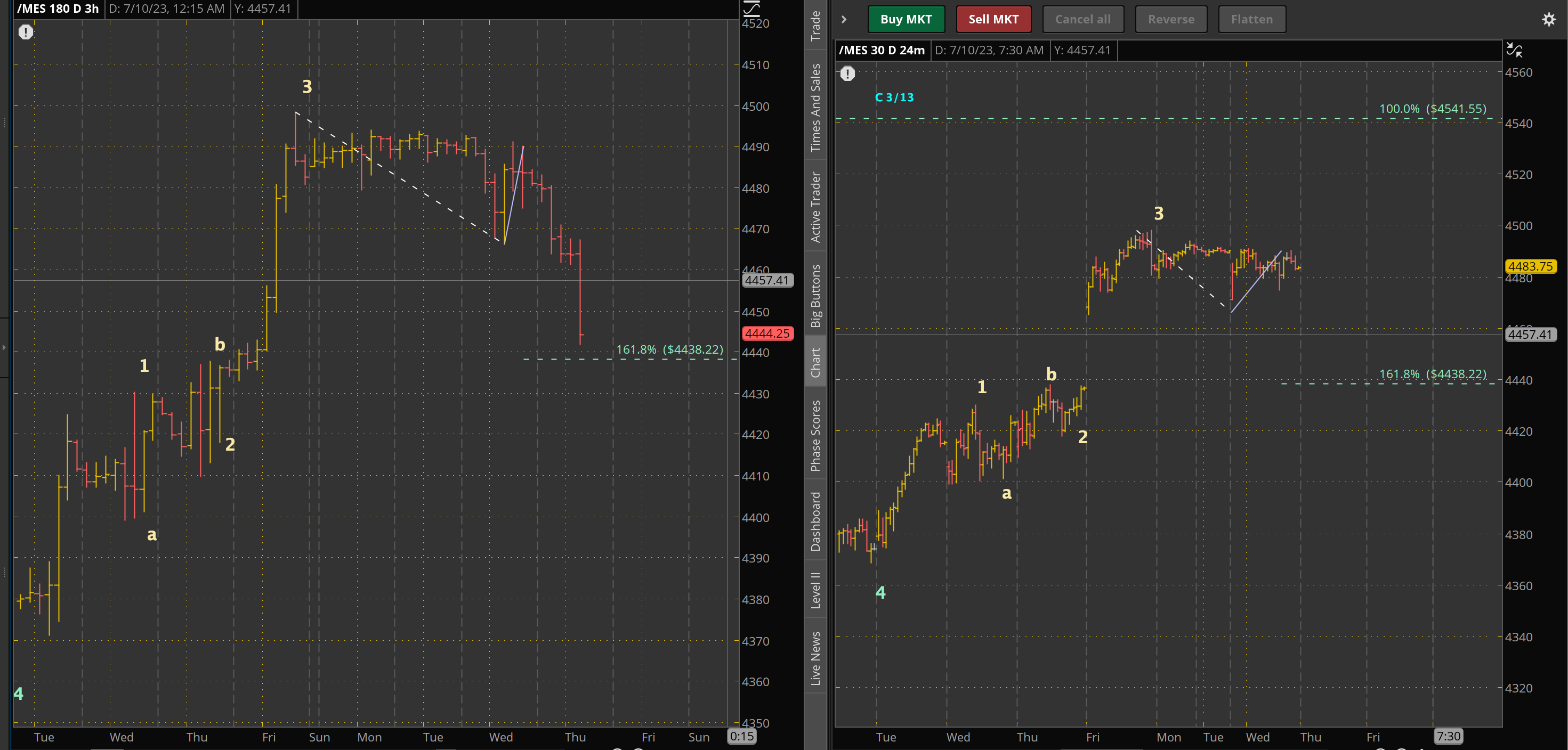Click 161.8% ($4438.22) label on right chart

[1432, 374]
